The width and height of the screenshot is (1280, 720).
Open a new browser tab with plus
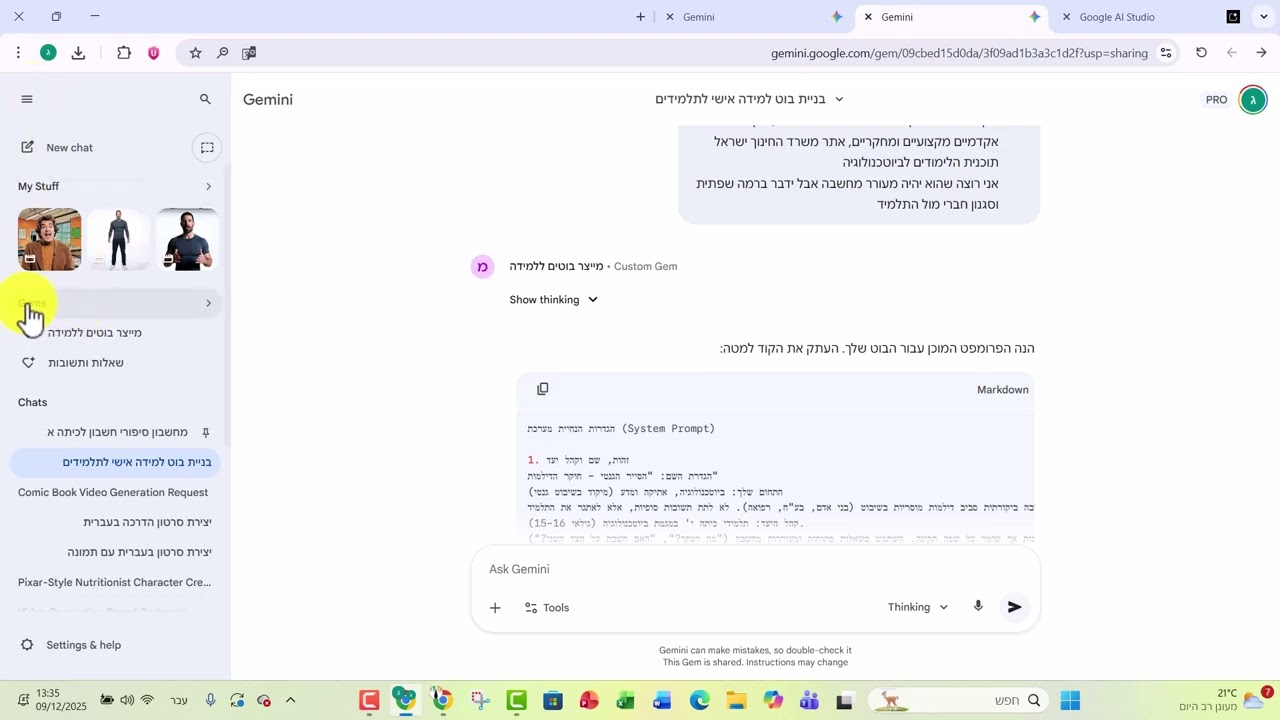pos(640,17)
